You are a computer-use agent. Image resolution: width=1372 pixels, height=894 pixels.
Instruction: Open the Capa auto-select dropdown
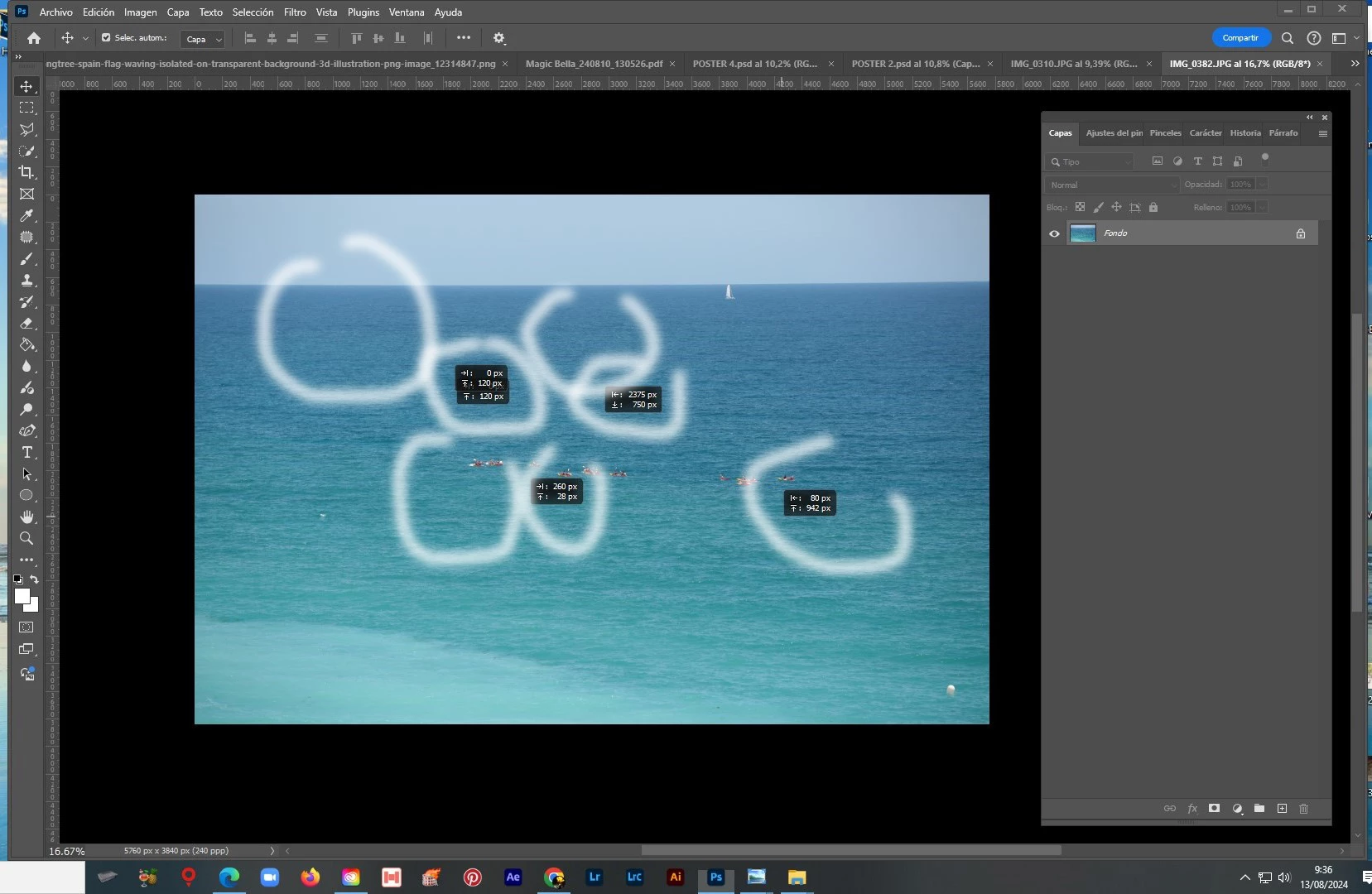tap(202, 39)
